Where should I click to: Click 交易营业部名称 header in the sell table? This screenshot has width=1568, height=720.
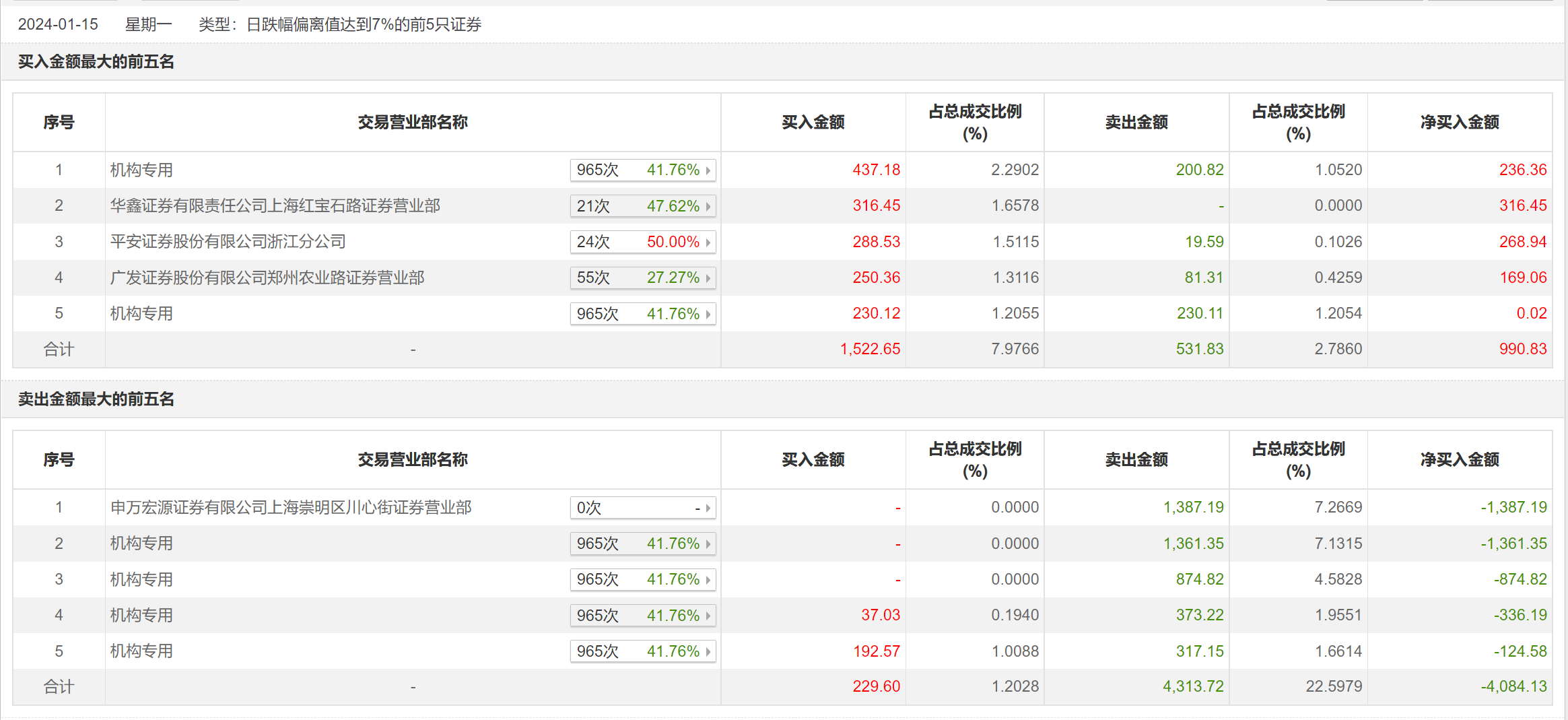[413, 459]
